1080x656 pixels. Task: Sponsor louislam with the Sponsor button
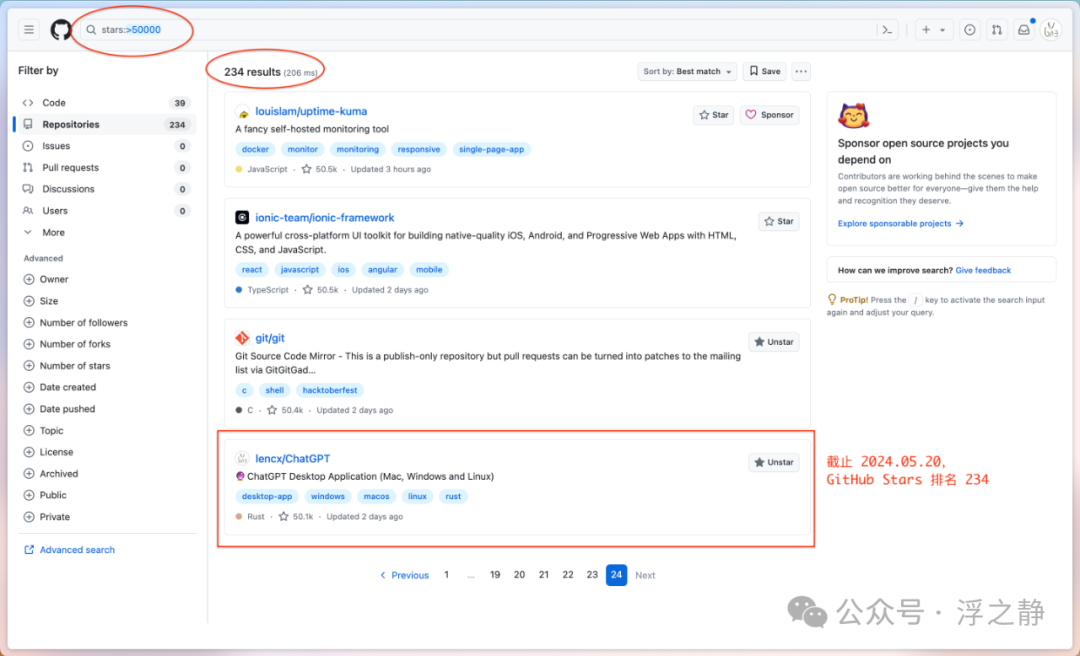(x=769, y=115)
